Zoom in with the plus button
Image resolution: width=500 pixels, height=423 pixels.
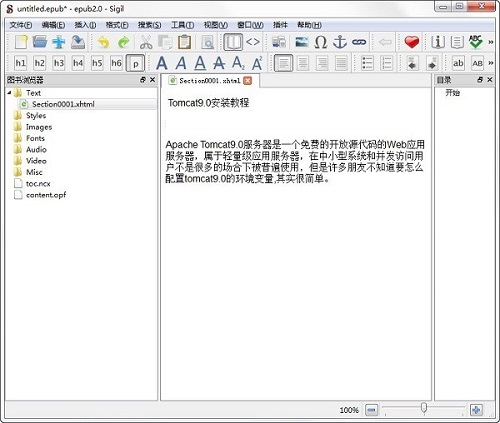[476, 410]
